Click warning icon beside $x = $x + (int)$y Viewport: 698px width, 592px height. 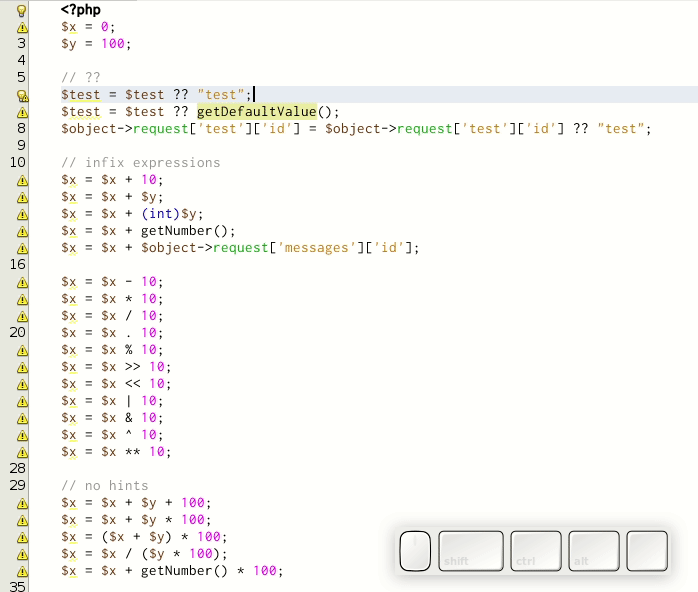(x=20, y=214)
